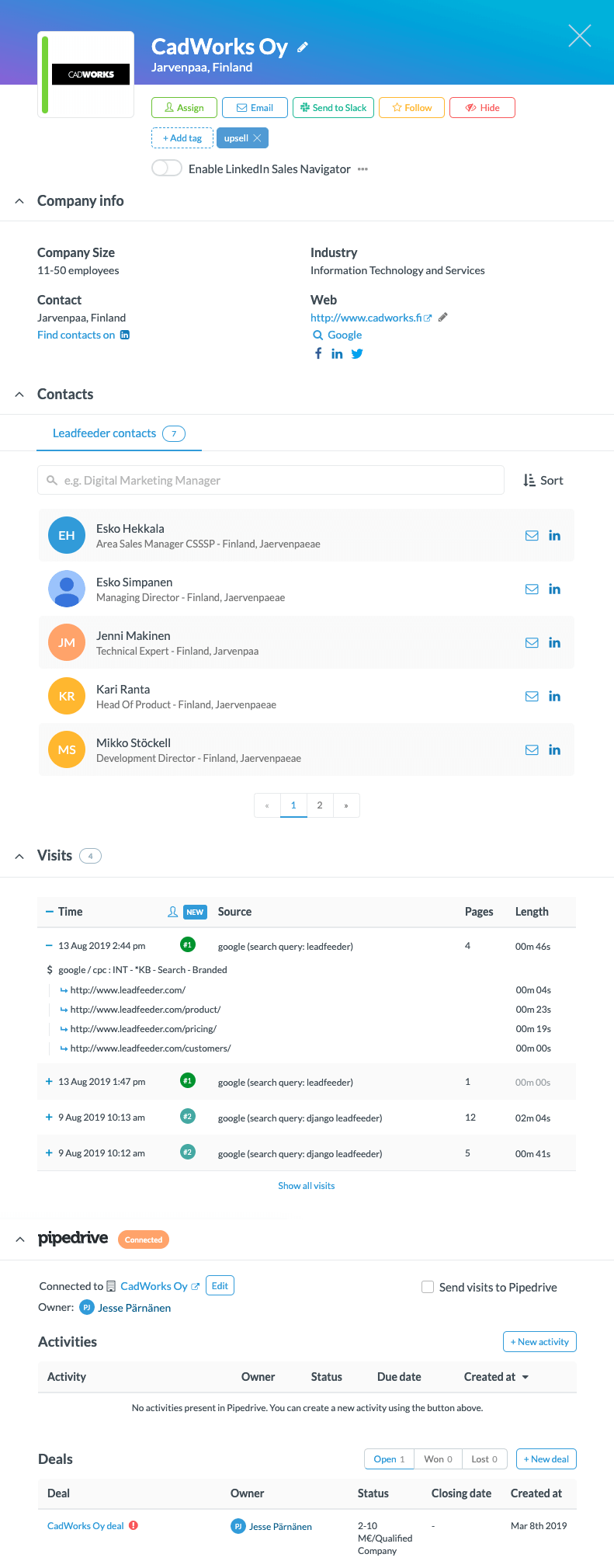Search company on Google
This screenshot has height=1568, width=614.
pos(338,335)
